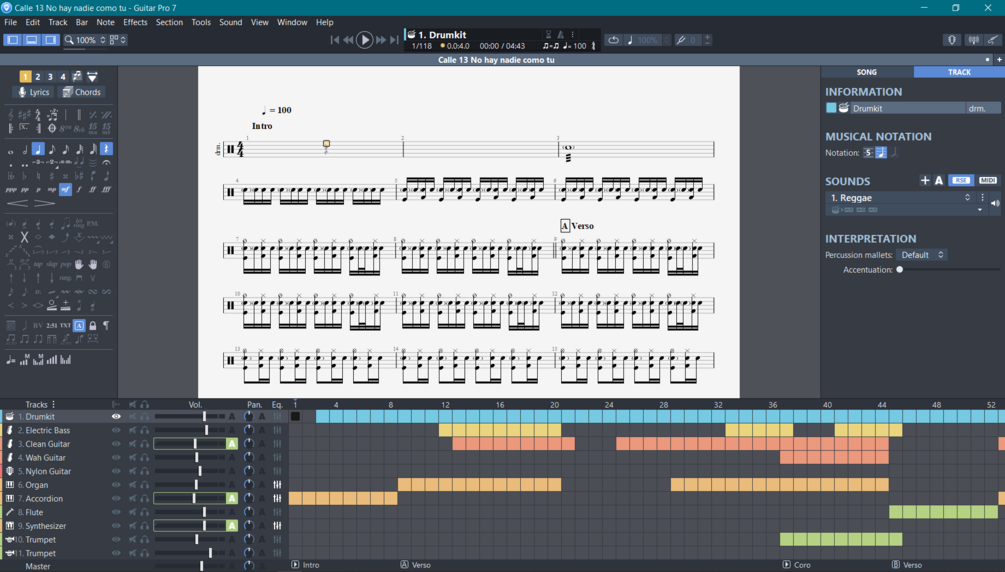Select the eighth note duration
Viewport: 1005px width, 572px height.
pos(52,149)
